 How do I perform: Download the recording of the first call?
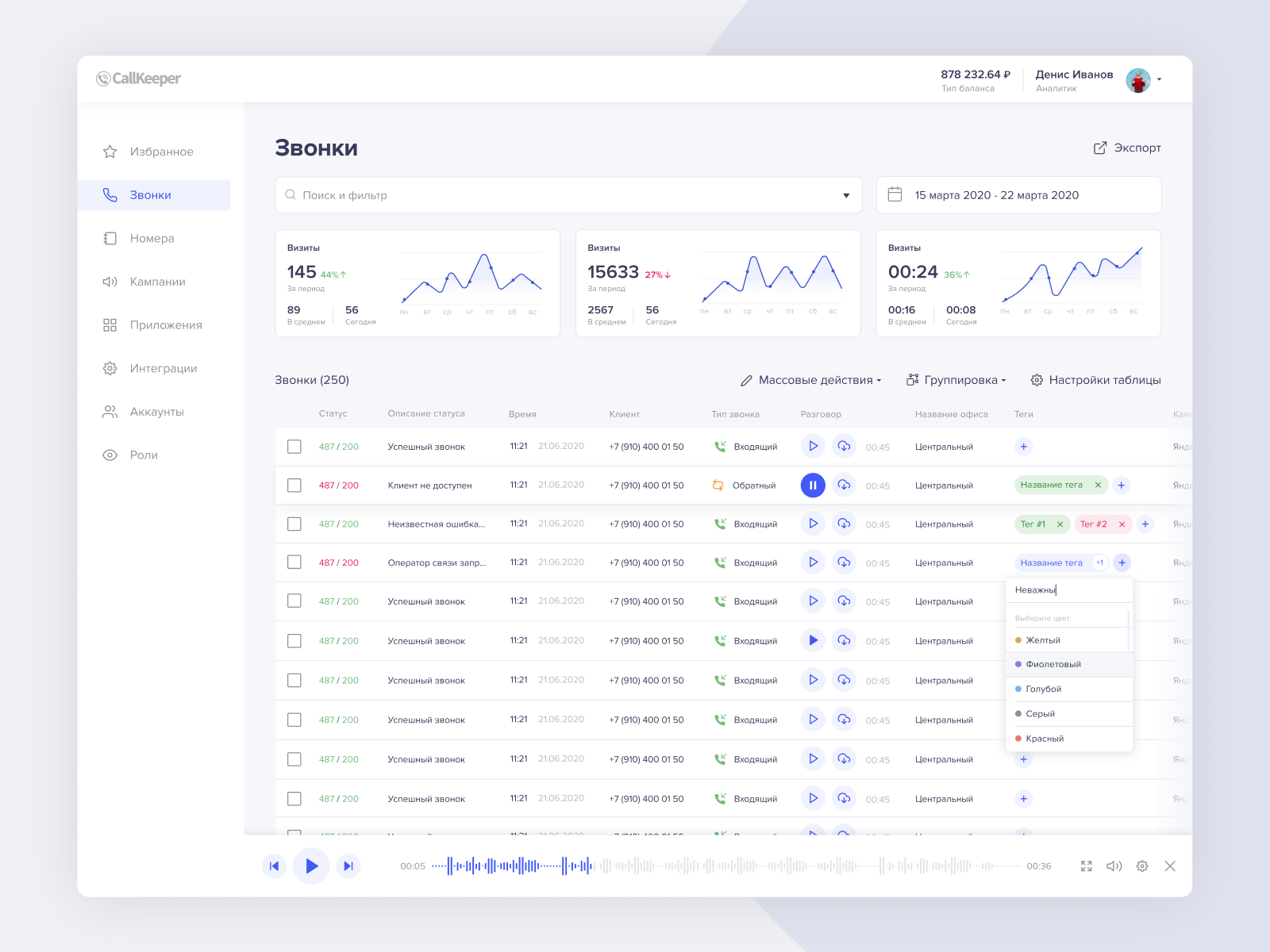844,446
